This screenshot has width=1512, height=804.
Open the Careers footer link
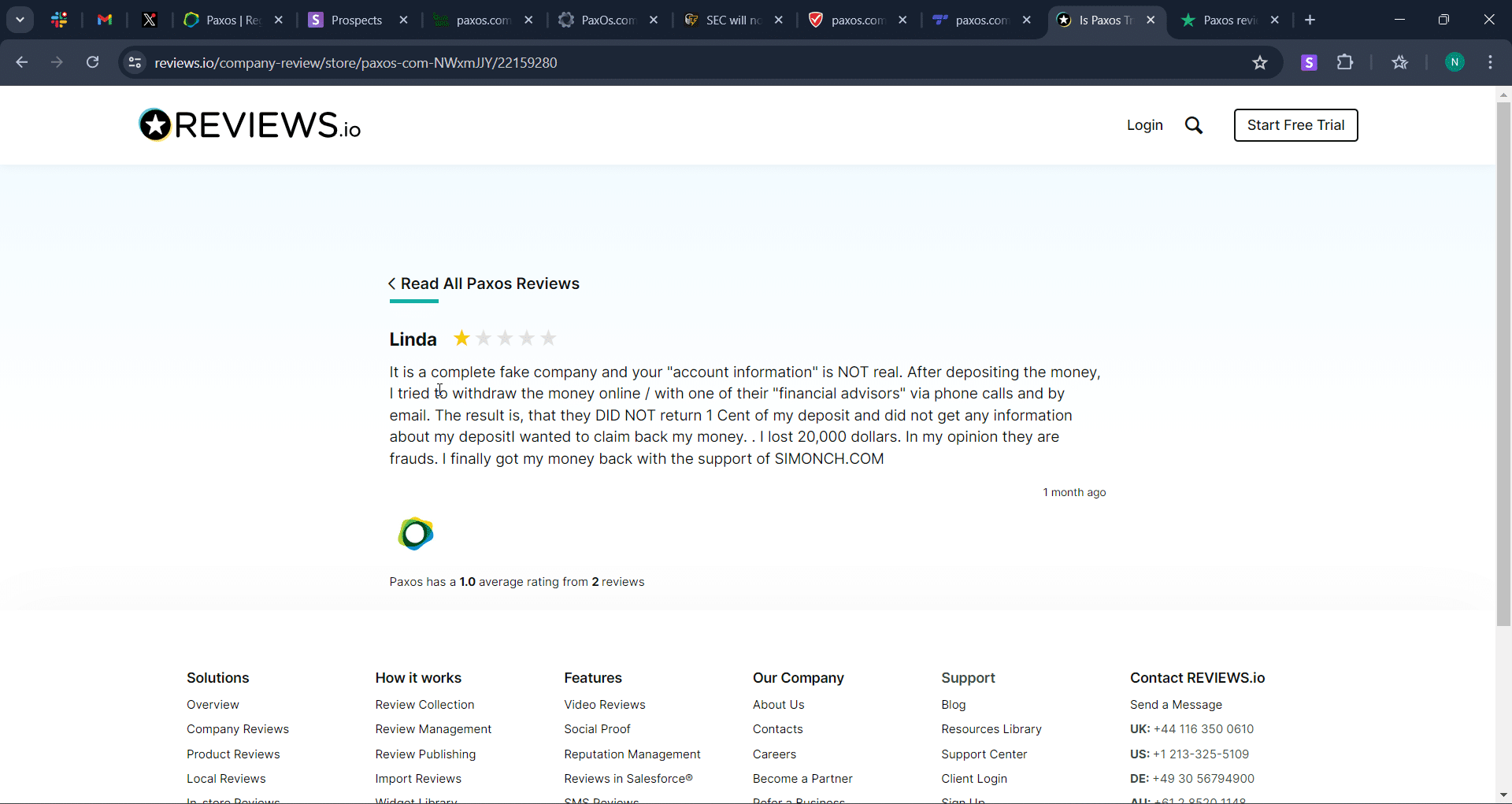tap(774, 754)
